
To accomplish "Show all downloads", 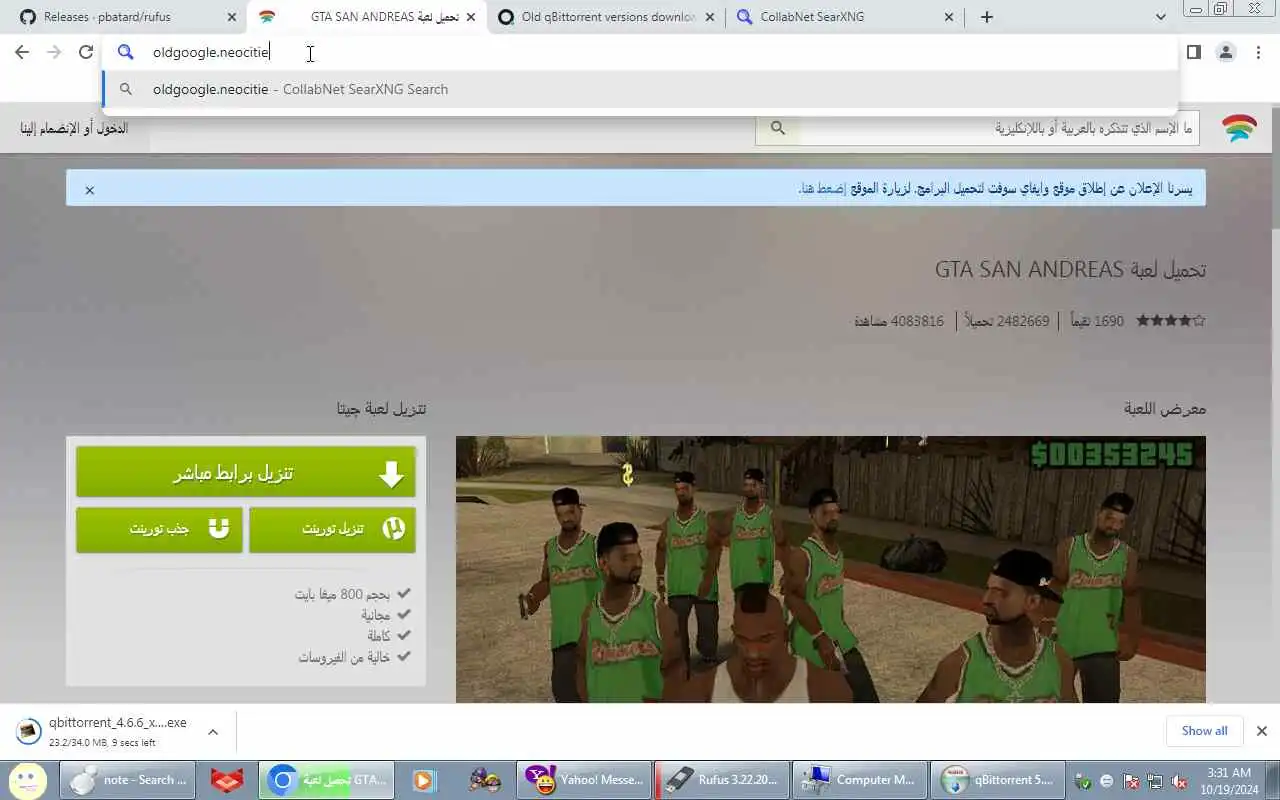I will click(1204, 731).
